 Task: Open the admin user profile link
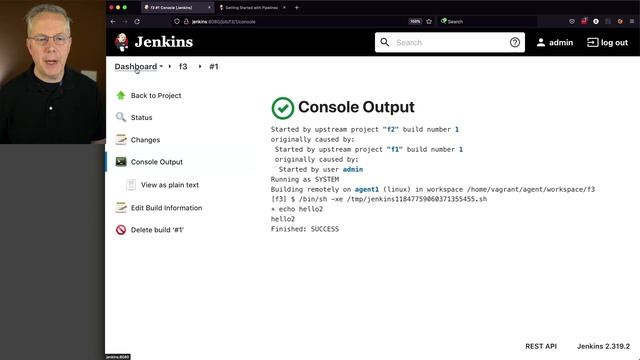(x=555, y=42)
